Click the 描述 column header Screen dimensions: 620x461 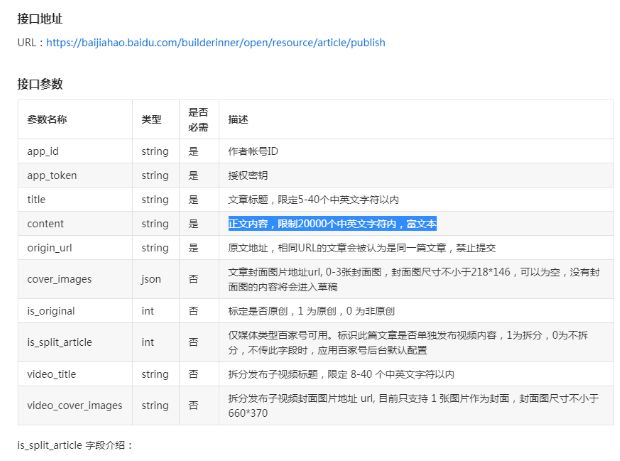point(238,119)
